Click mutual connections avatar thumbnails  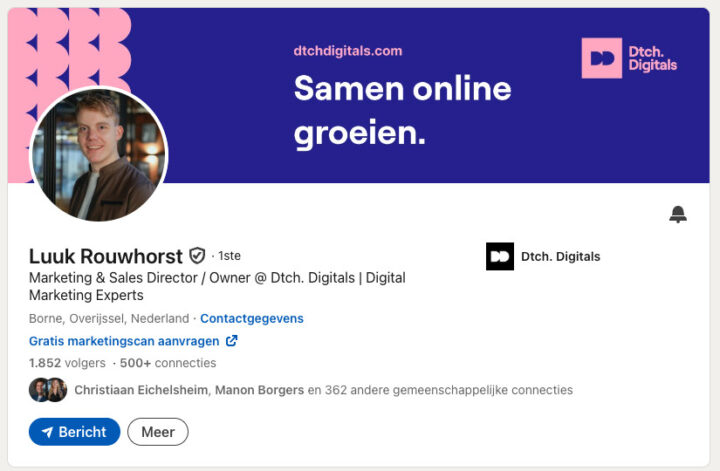tap(48, 390)
